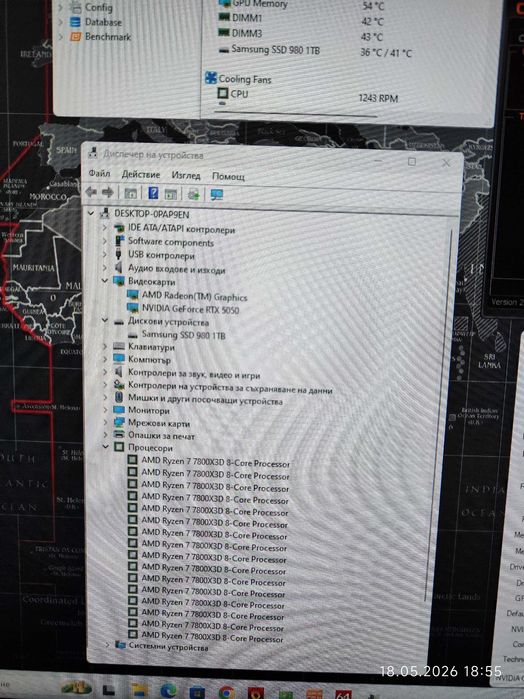The width and height of the screenshot is (524, 699).
Task: Select Samsung SSD 980 1TB in Device Manager
Action: pos(183,334)
